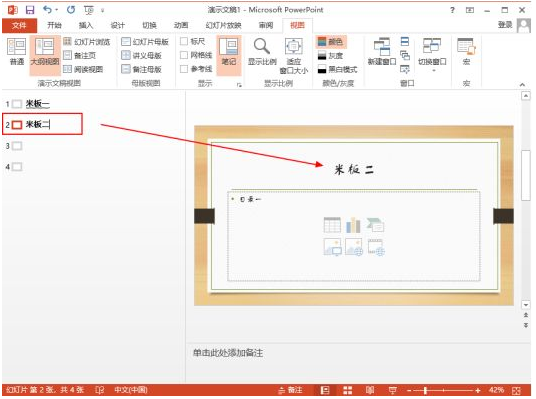This screenshot has height=399, width=536.
Task: Open ribbon display options button
Action: pos(470,10)
